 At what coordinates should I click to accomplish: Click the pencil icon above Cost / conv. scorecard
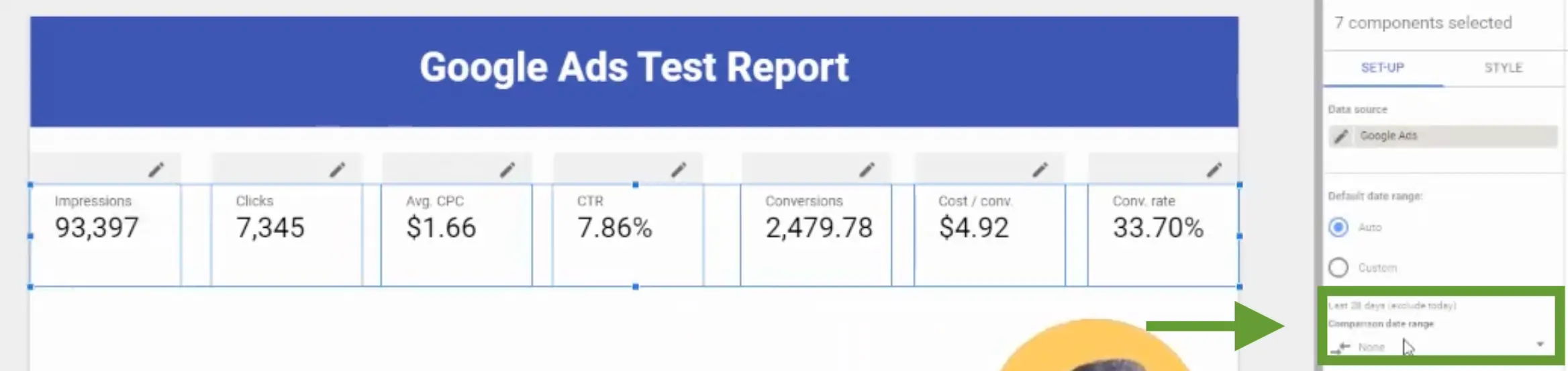[1040, 169]
